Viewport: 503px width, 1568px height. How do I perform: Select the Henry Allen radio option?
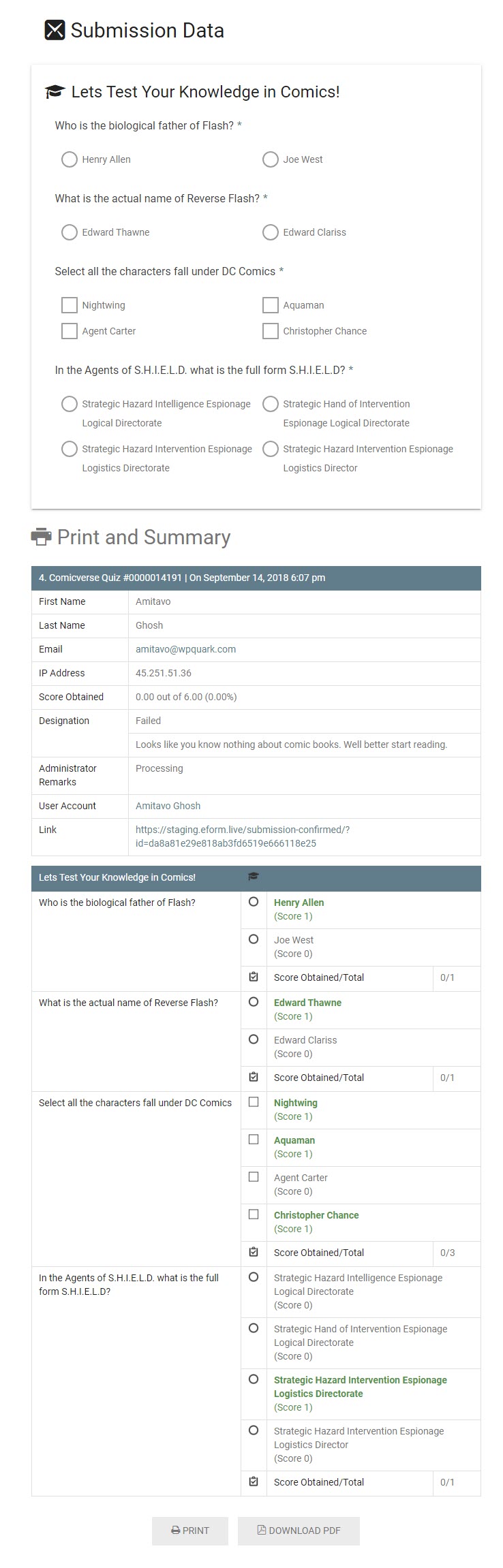(x=70, y=159)
